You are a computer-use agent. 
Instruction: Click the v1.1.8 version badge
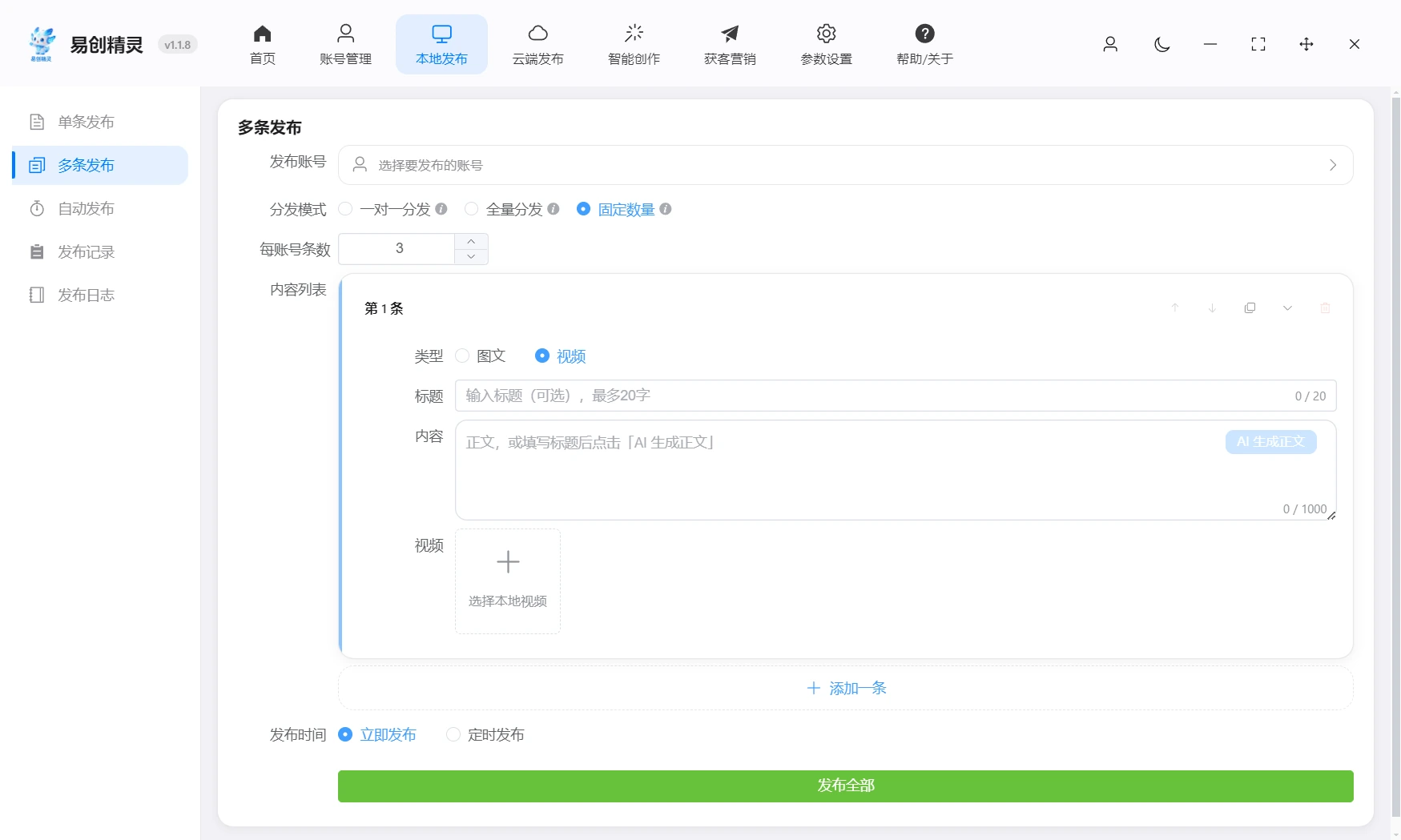(x=178, y=45)
